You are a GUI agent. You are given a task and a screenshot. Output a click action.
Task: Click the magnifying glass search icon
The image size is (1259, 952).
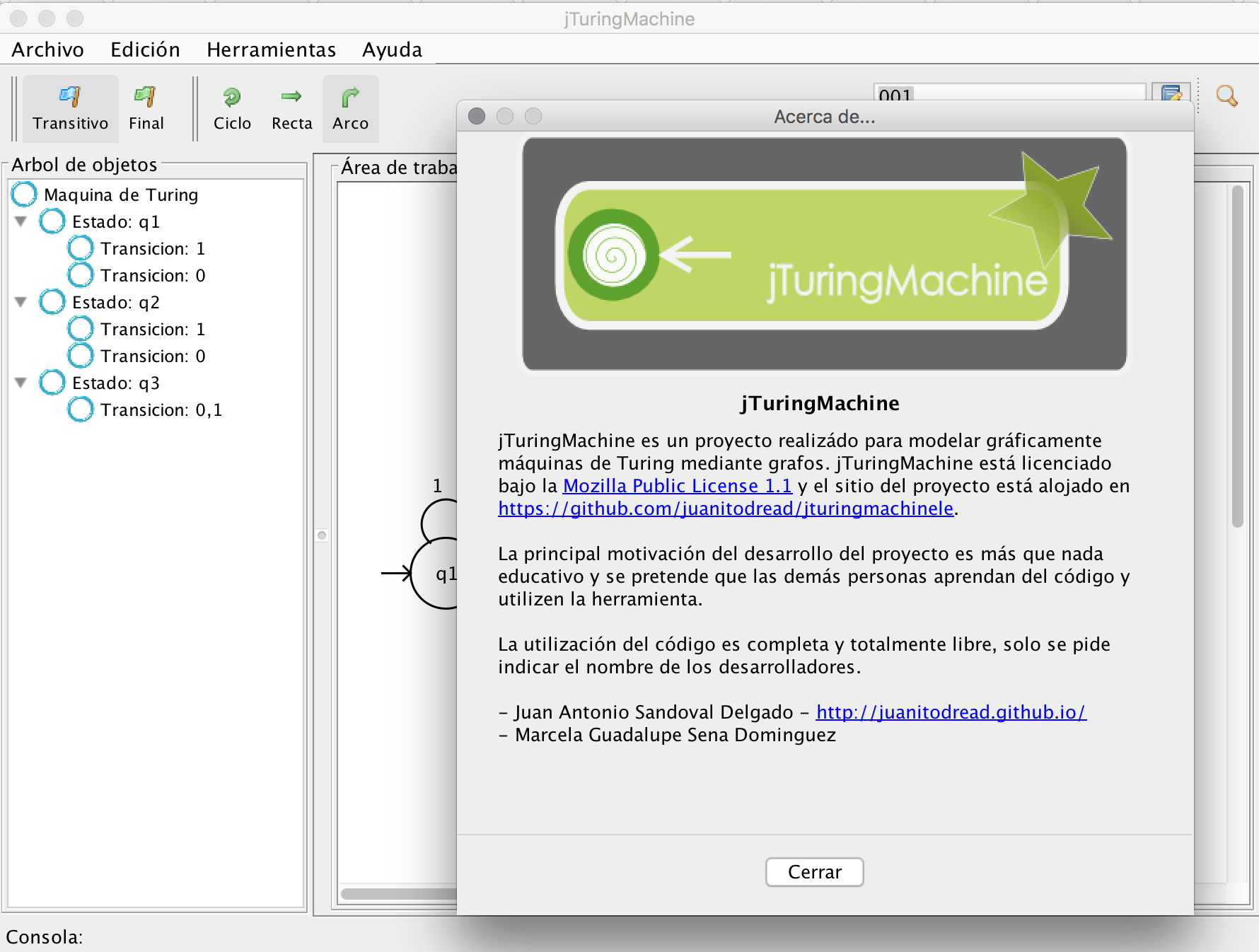pos(1226,95)
